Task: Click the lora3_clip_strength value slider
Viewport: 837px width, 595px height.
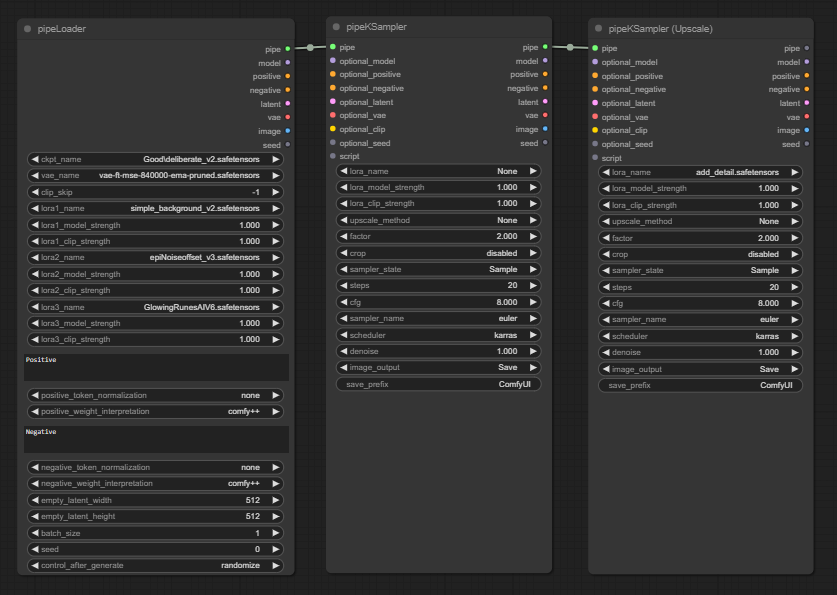Action: 155,339
